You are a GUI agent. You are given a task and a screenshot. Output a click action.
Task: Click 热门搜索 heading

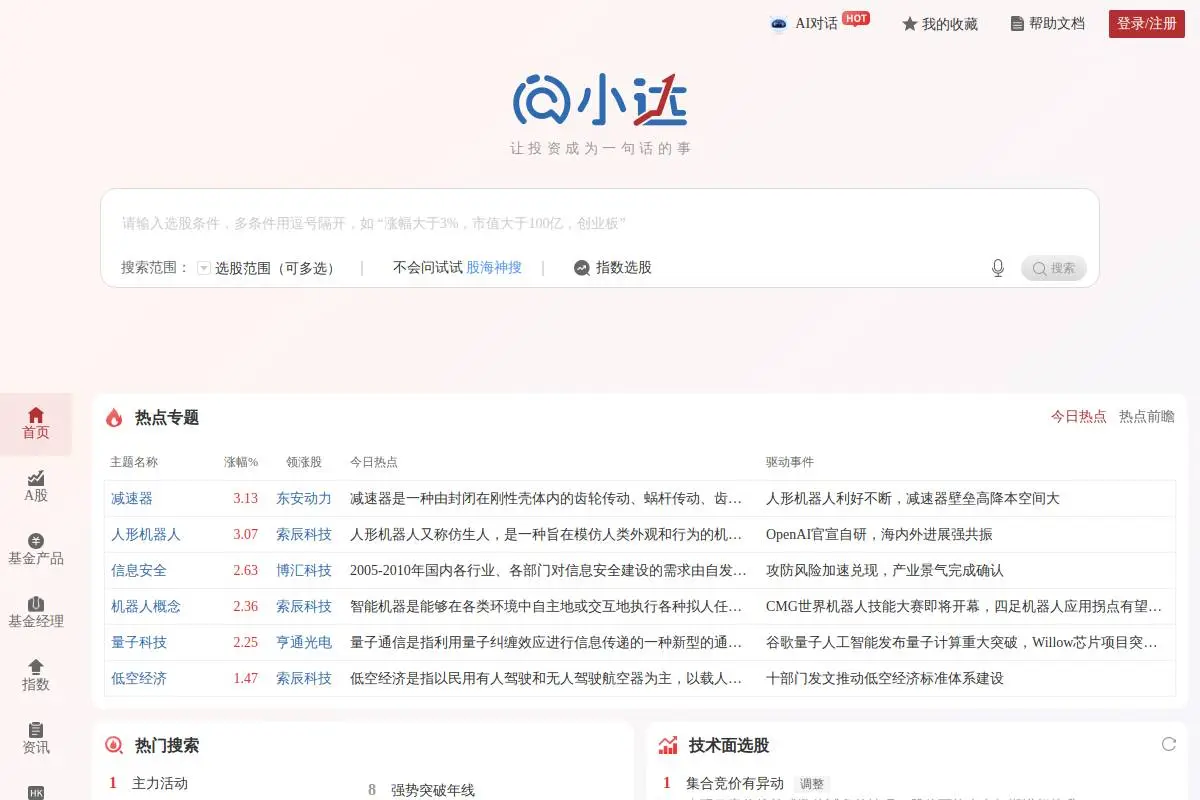tap(167, 745)
